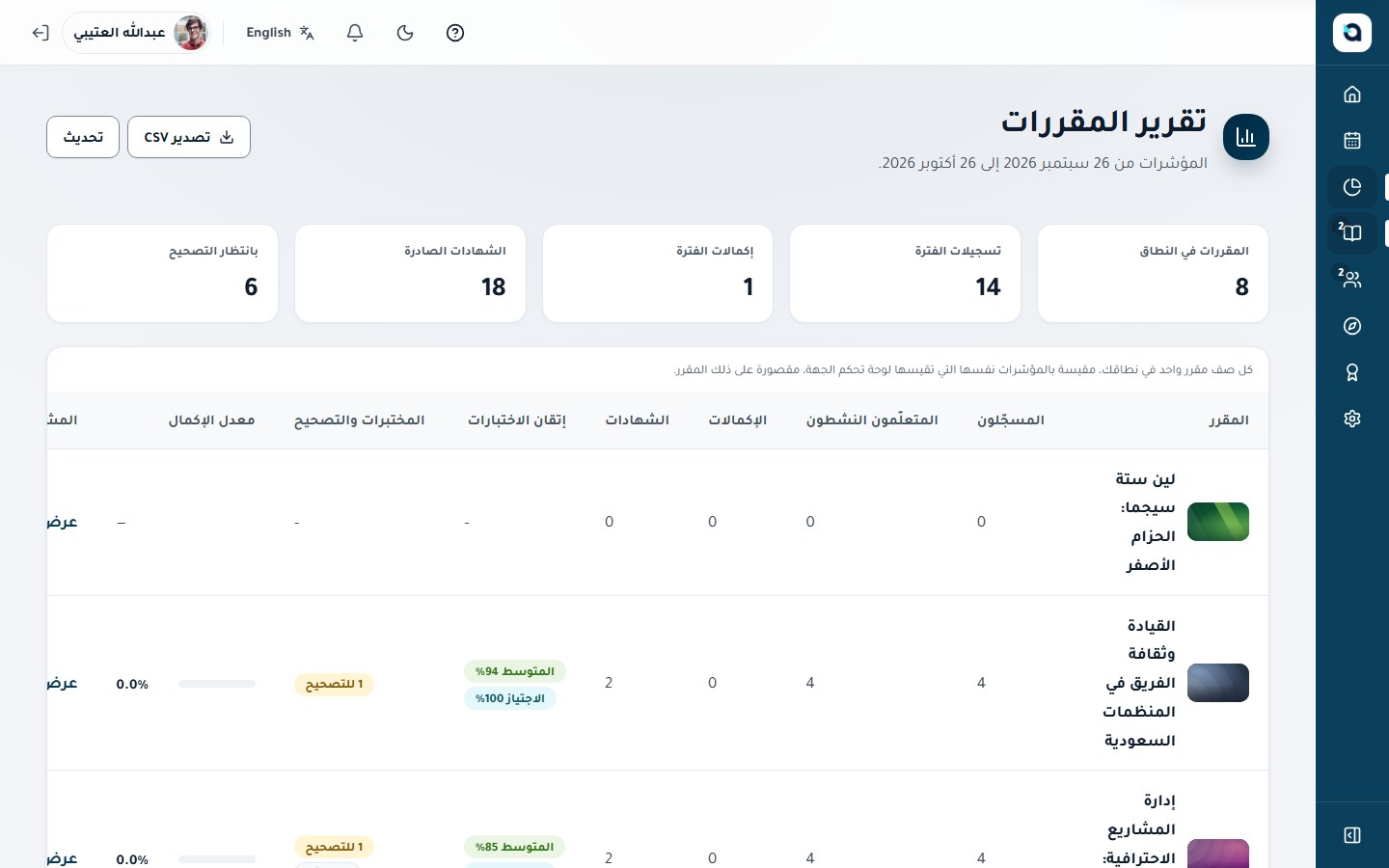Click the المتوسط %85 badge

tap(514, 847)
